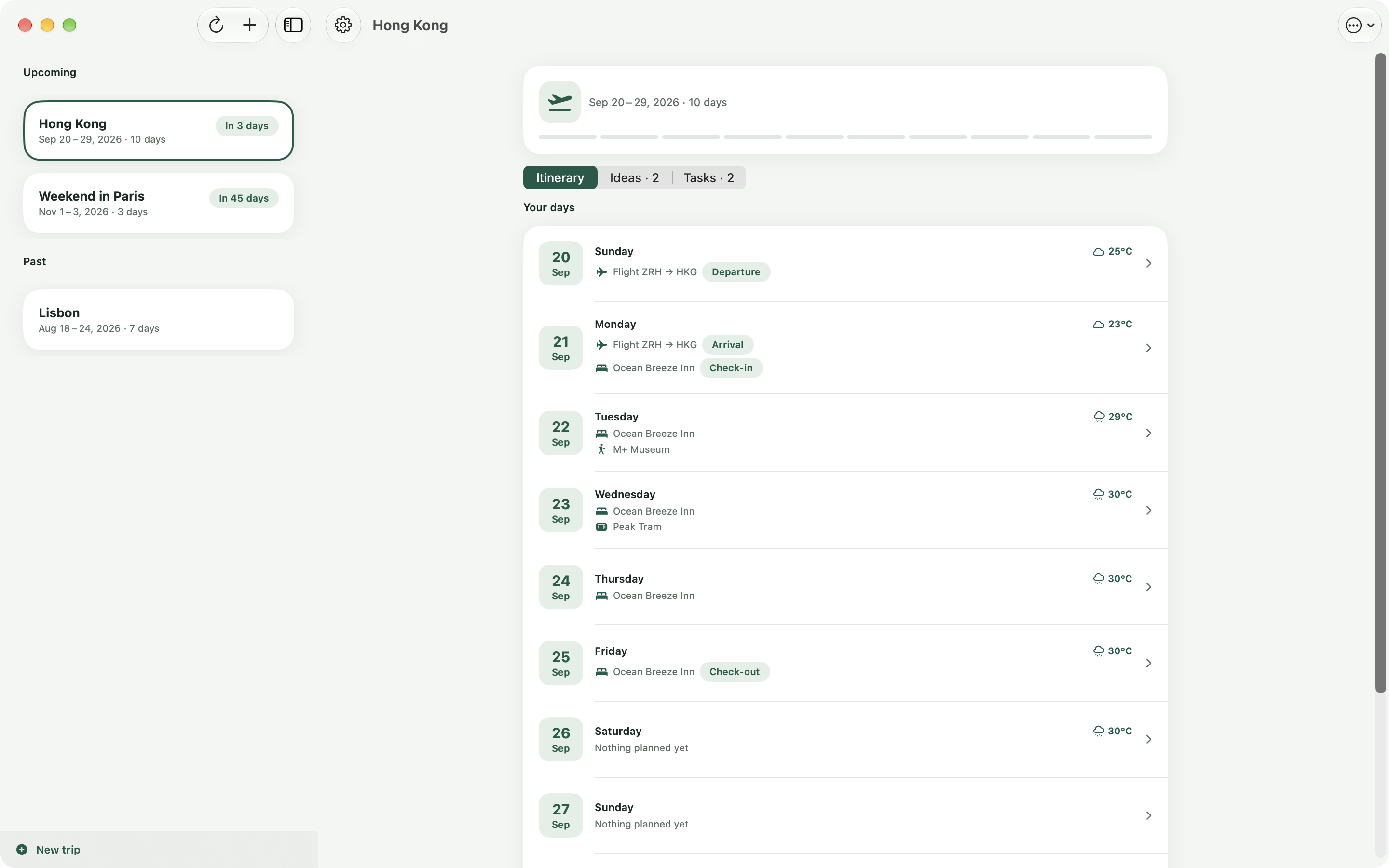This screenshot has width=1389, height=868.
Task: Click the In 45 days badge
Action: pyautogui.click(x=244, y=198)
